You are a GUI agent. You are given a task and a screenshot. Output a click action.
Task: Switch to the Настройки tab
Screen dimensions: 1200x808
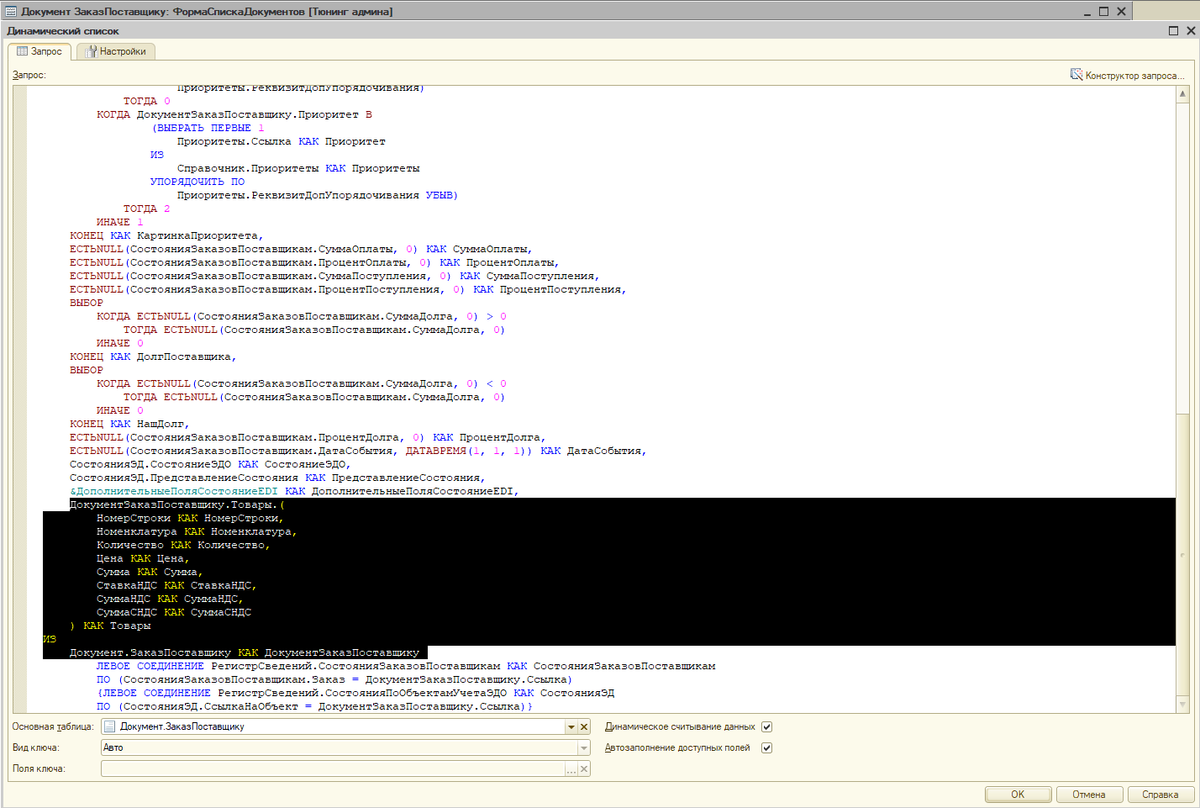point(115,52)
